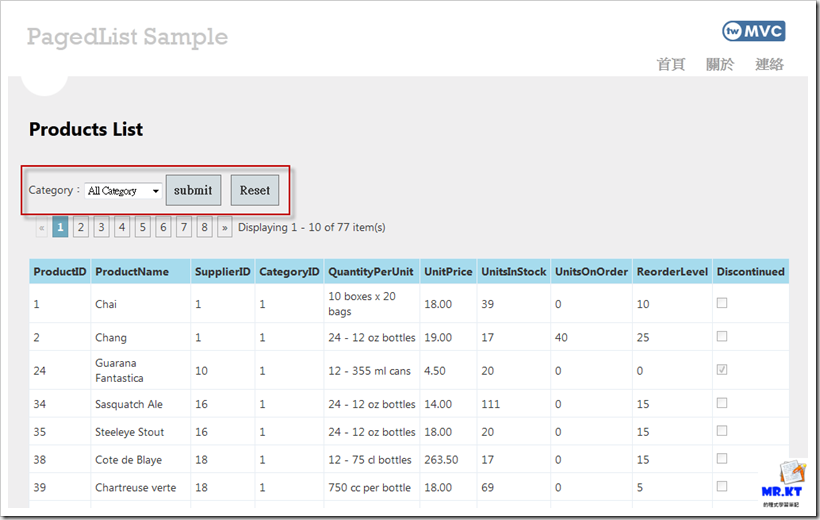Viewport: 820px width, 520px height.
Task: Go to page 3 in pager
Action: (x=101, y=228)
